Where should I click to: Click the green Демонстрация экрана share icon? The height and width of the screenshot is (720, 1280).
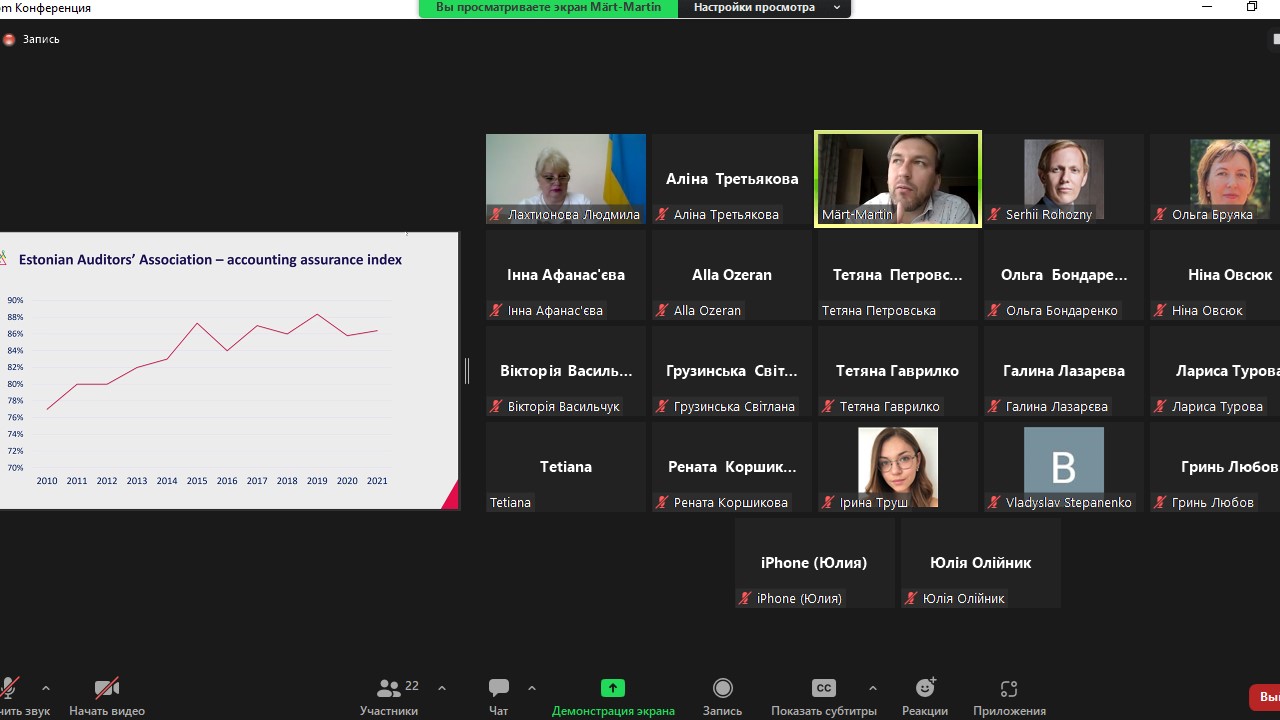612,688
